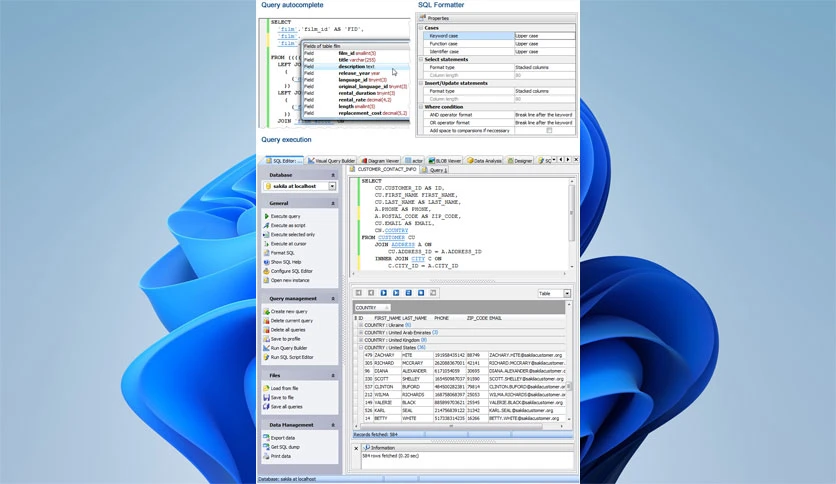836x484 pixels.
Task: Click the Delete all queries icon
Action: click(x=267, y=329)
